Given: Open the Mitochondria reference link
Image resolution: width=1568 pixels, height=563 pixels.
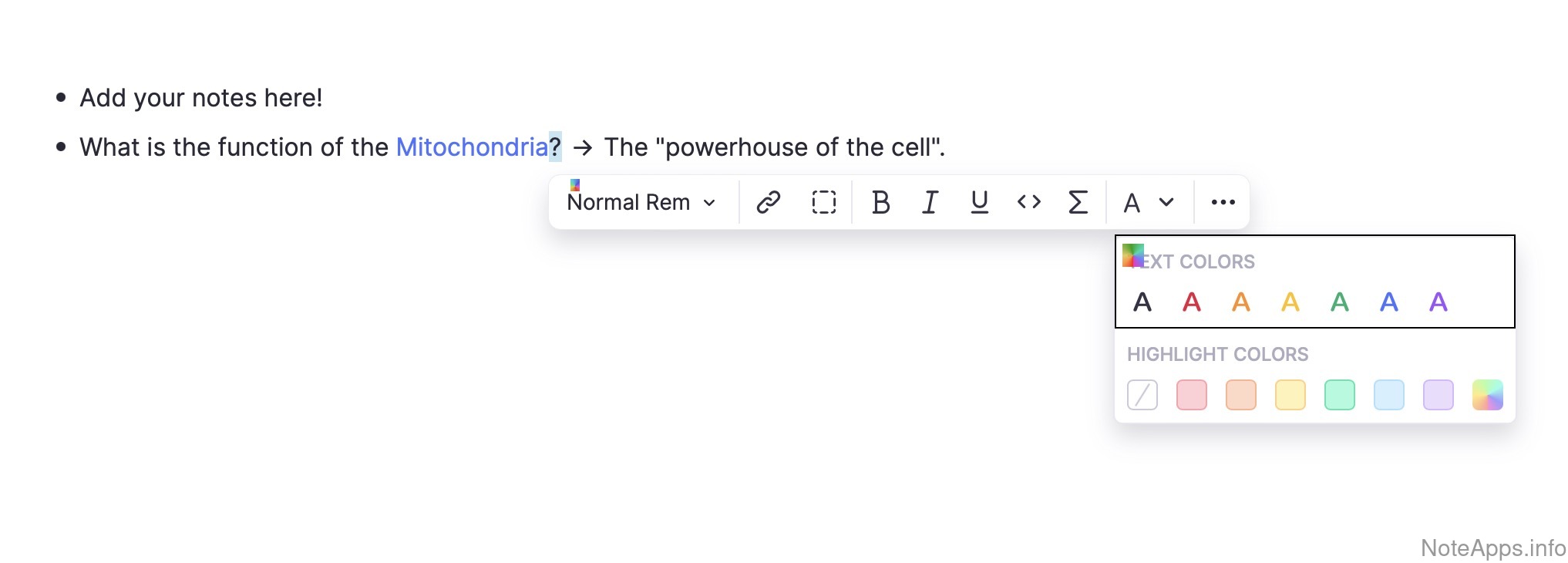Looking at the screenshot, I should (472, 147).
